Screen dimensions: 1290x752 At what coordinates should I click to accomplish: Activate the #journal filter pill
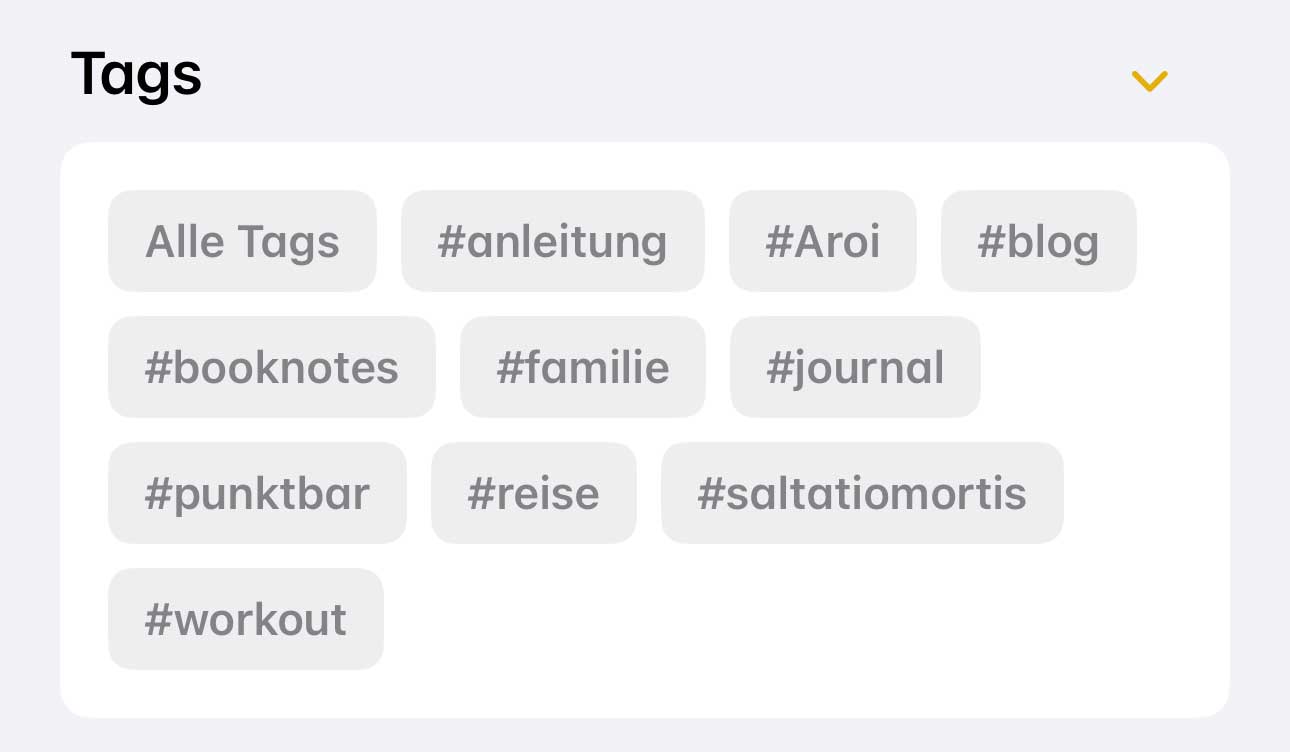[x=855, y=367]
